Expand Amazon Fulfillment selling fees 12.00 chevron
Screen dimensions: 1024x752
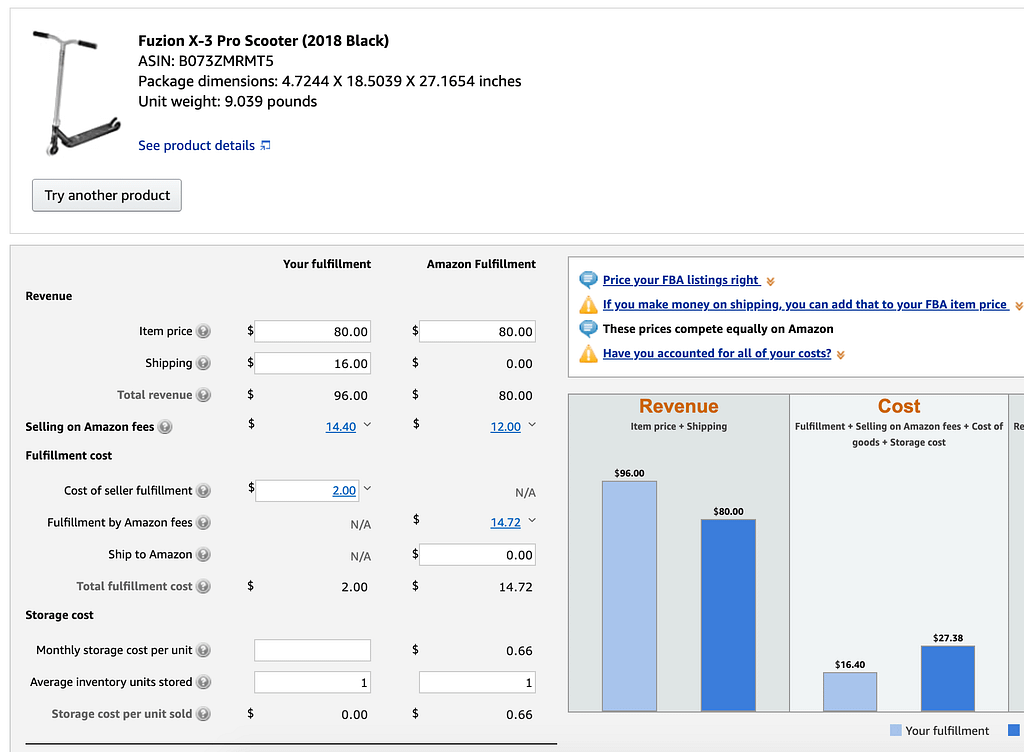[532, 425]
